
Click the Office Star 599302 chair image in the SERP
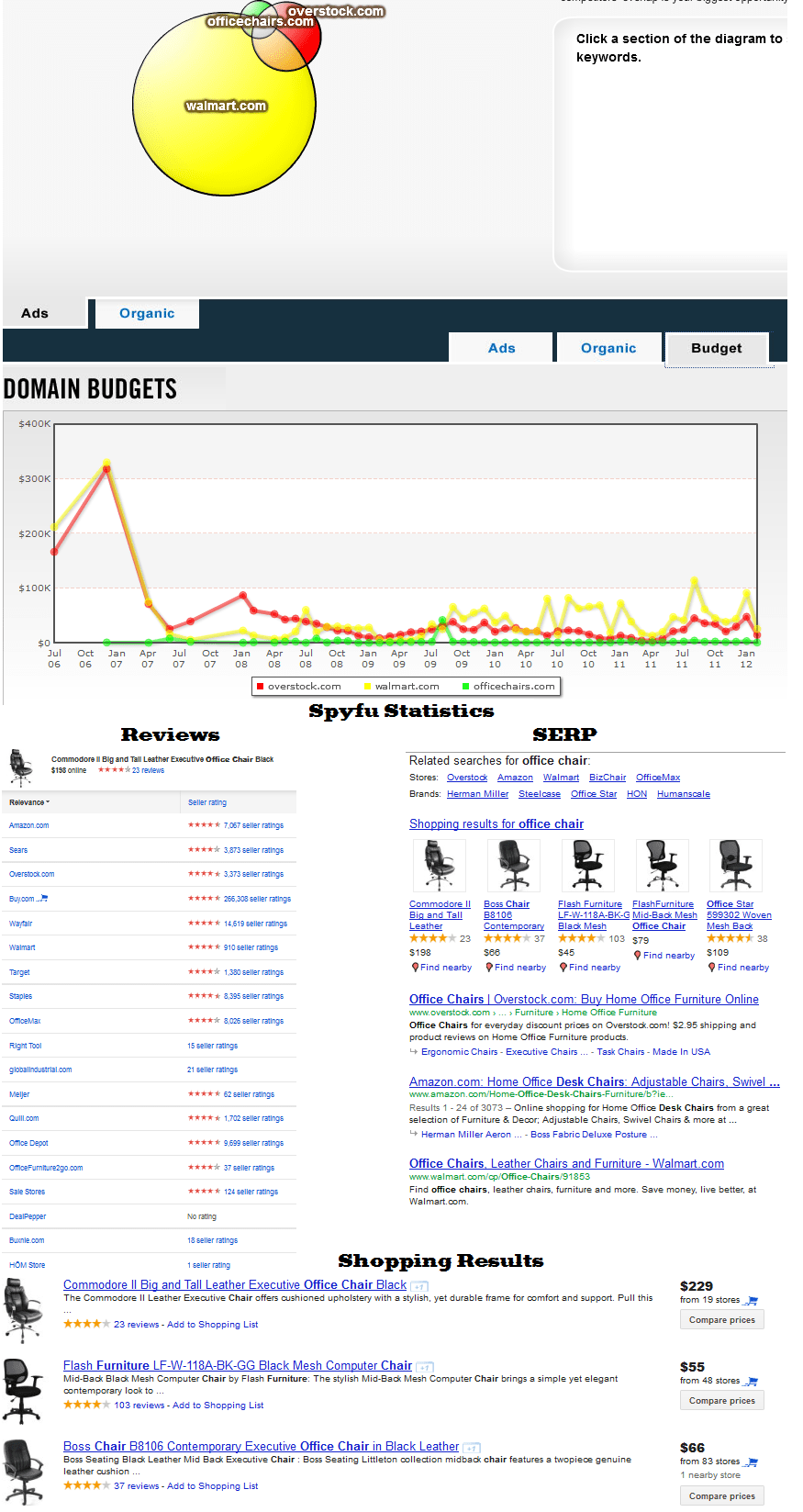(735, 866)
